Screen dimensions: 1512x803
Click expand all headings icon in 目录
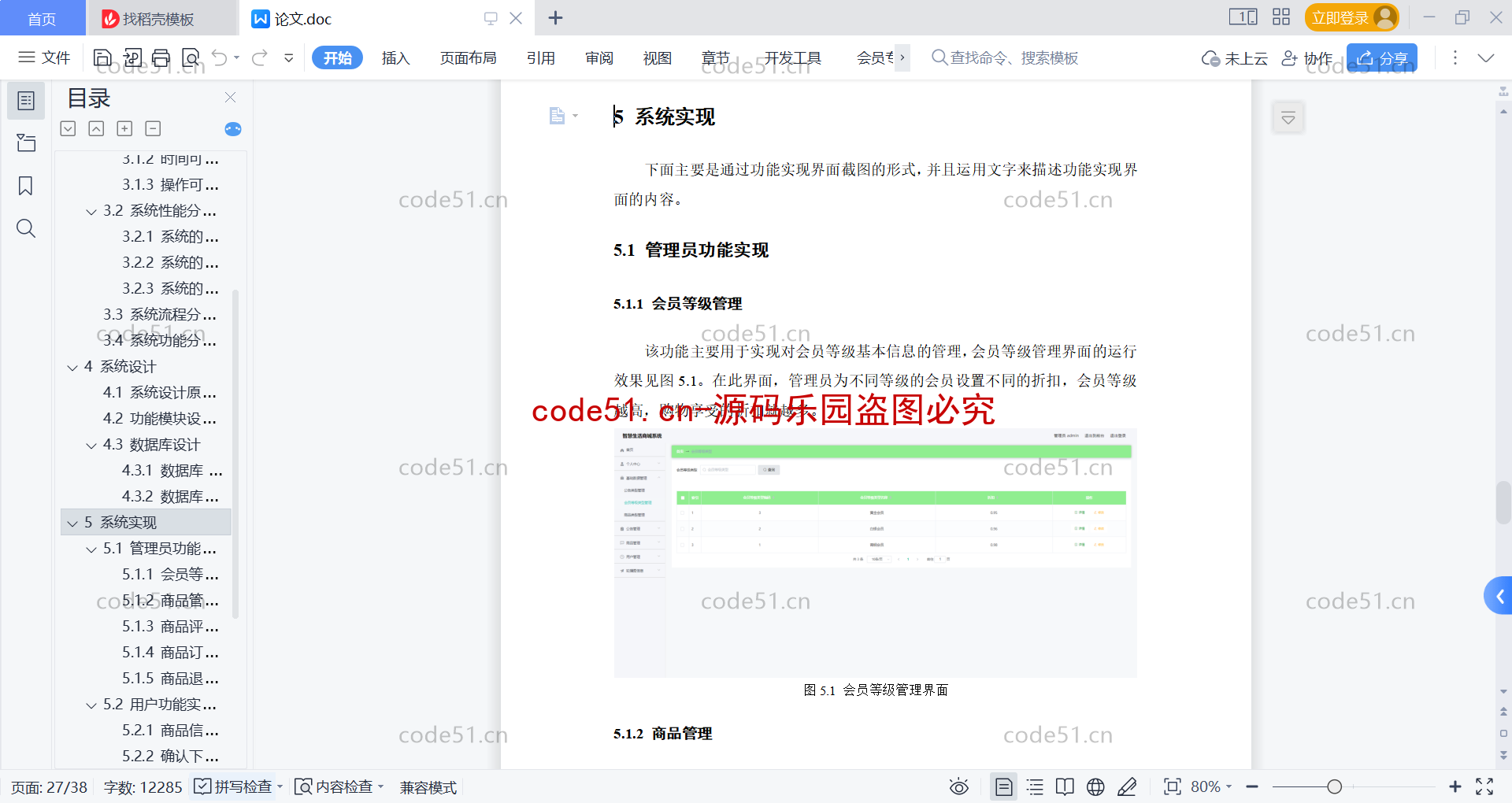(68, 128)
